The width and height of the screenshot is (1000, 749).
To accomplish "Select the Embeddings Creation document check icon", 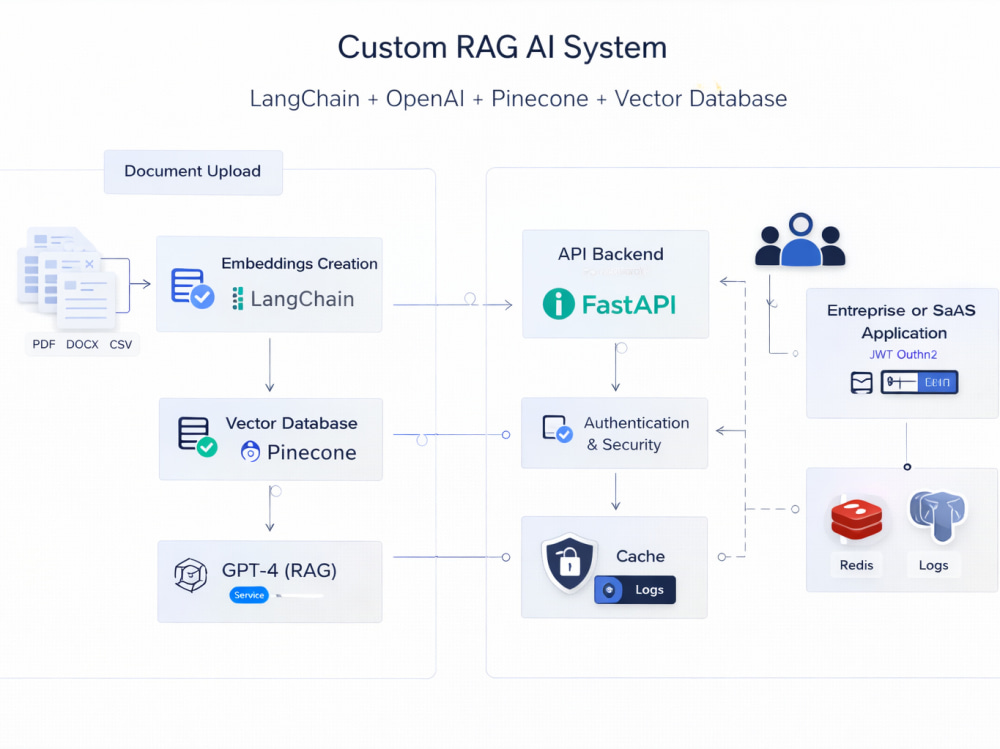I will pyautogui.click(x=193, y=288).
